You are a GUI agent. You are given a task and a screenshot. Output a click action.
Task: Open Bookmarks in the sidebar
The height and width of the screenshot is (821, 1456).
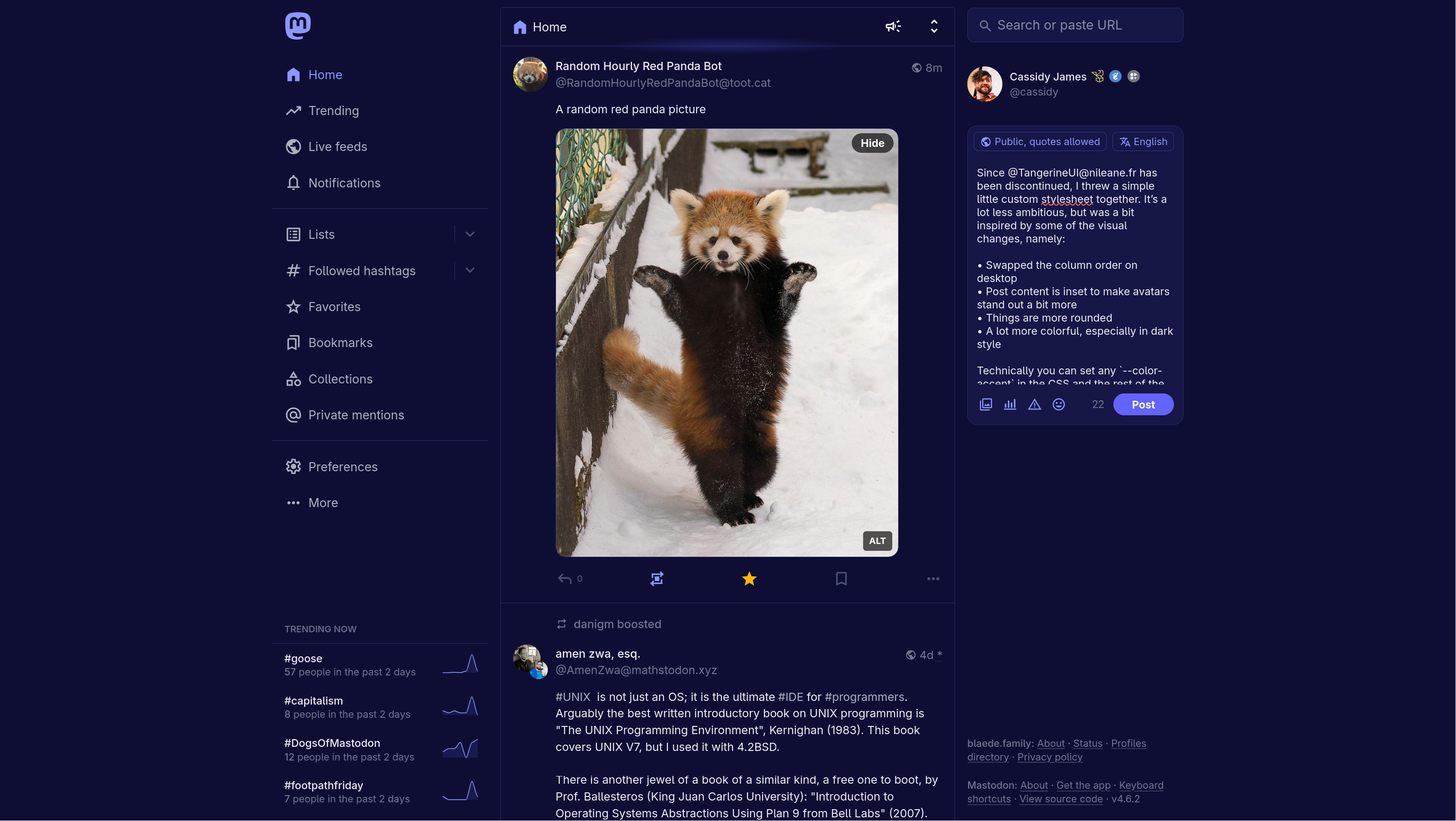click(329, 343)
